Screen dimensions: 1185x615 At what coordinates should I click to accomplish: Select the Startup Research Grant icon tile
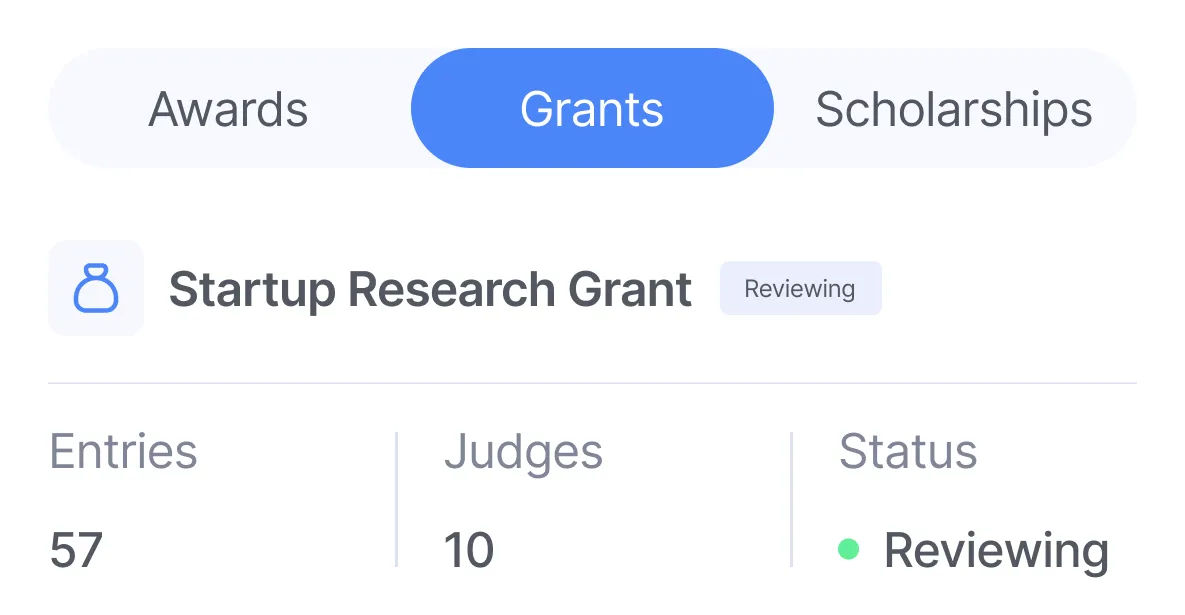(95, 288)
